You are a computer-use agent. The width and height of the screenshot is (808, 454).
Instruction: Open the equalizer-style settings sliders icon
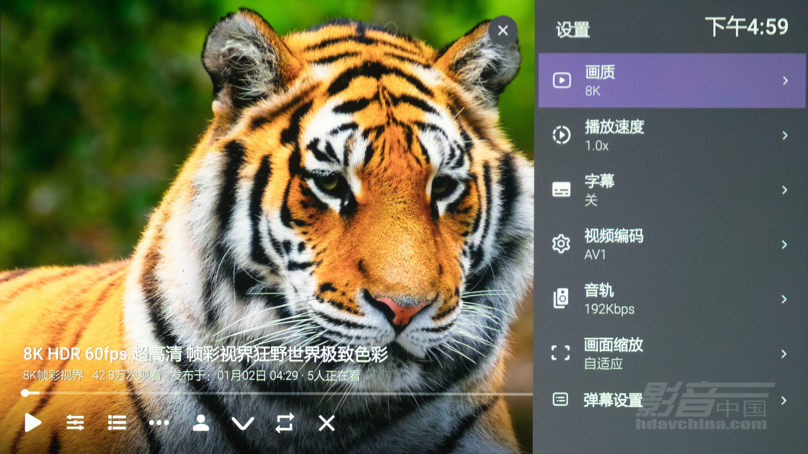point(75,423)
